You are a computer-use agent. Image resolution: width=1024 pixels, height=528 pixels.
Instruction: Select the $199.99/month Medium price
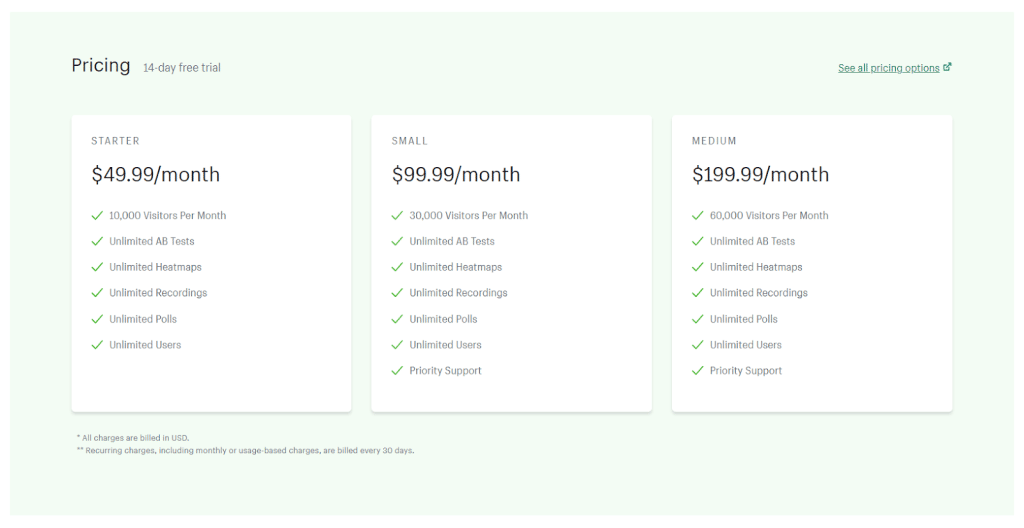click(x=760, y=174)
